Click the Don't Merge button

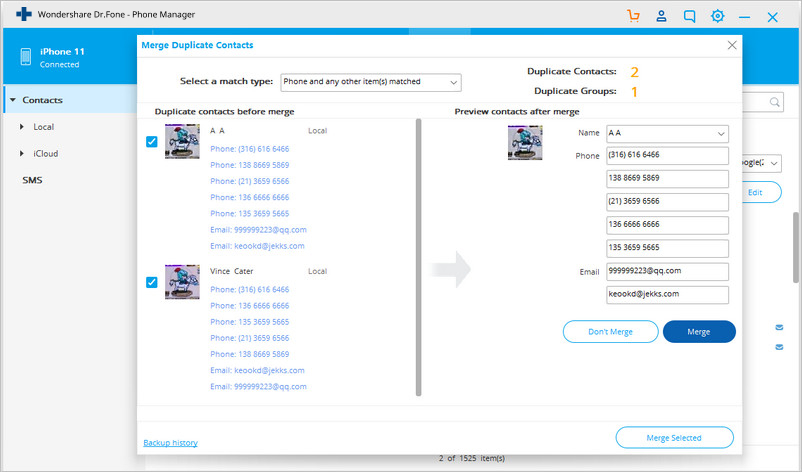[x=610, y=332]
